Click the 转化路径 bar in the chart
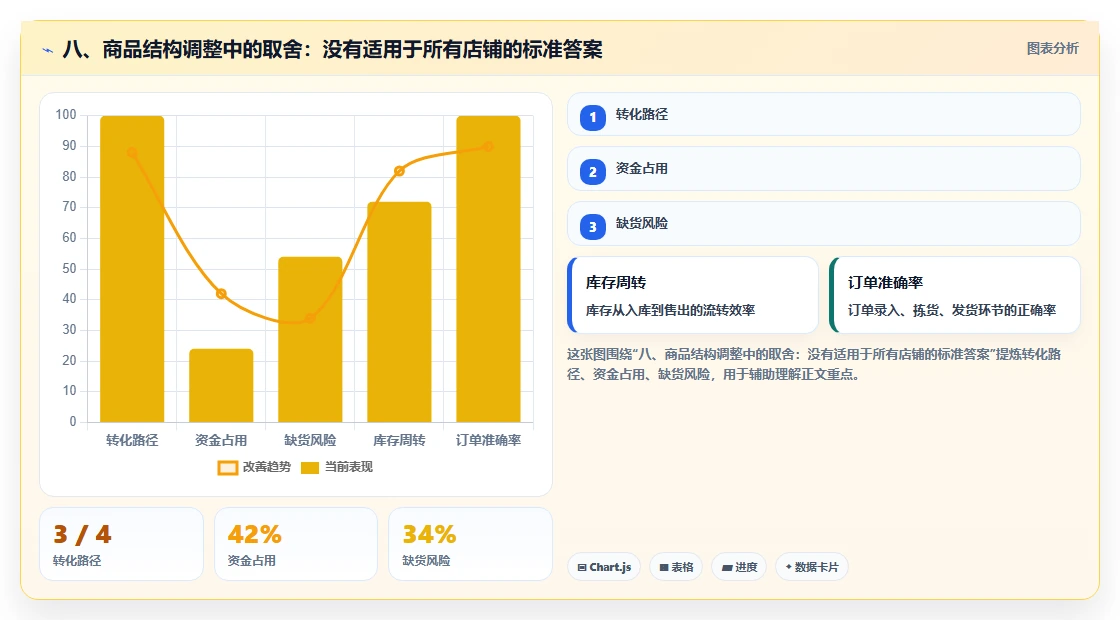 point(132,269)
